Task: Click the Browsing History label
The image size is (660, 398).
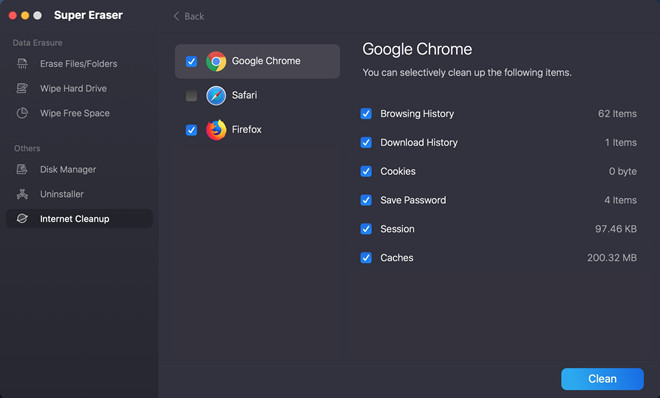Action: pyautogui.click(x=417, y=114)
